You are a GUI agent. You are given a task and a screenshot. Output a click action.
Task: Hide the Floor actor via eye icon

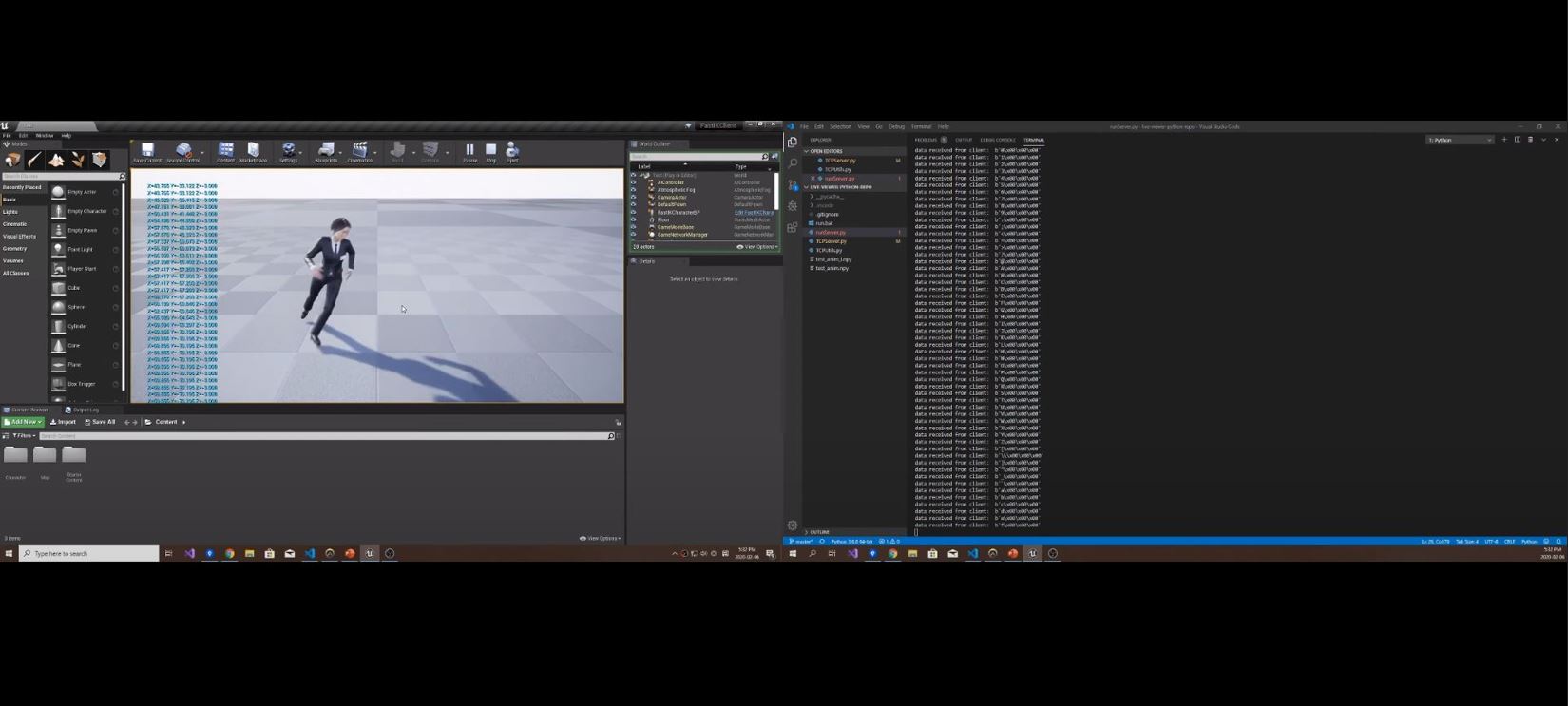(634, 219)
